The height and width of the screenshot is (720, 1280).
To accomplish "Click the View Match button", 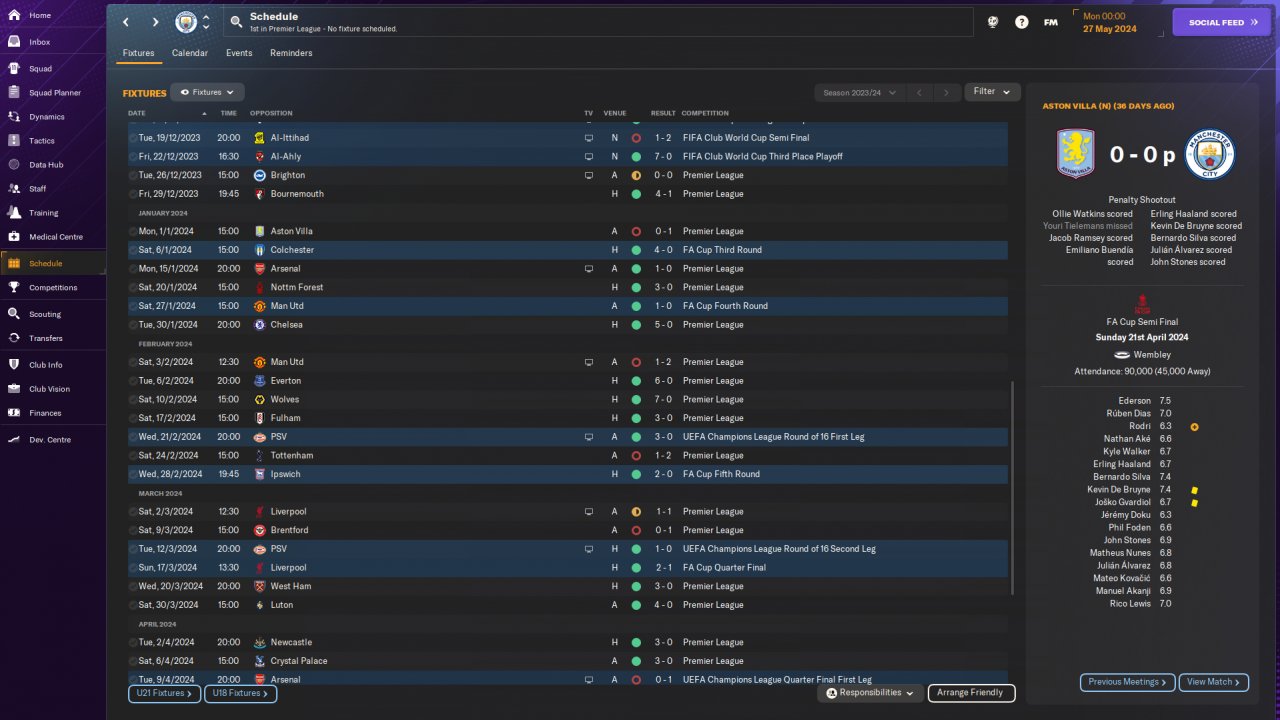I will click(x=1214, y=682).
